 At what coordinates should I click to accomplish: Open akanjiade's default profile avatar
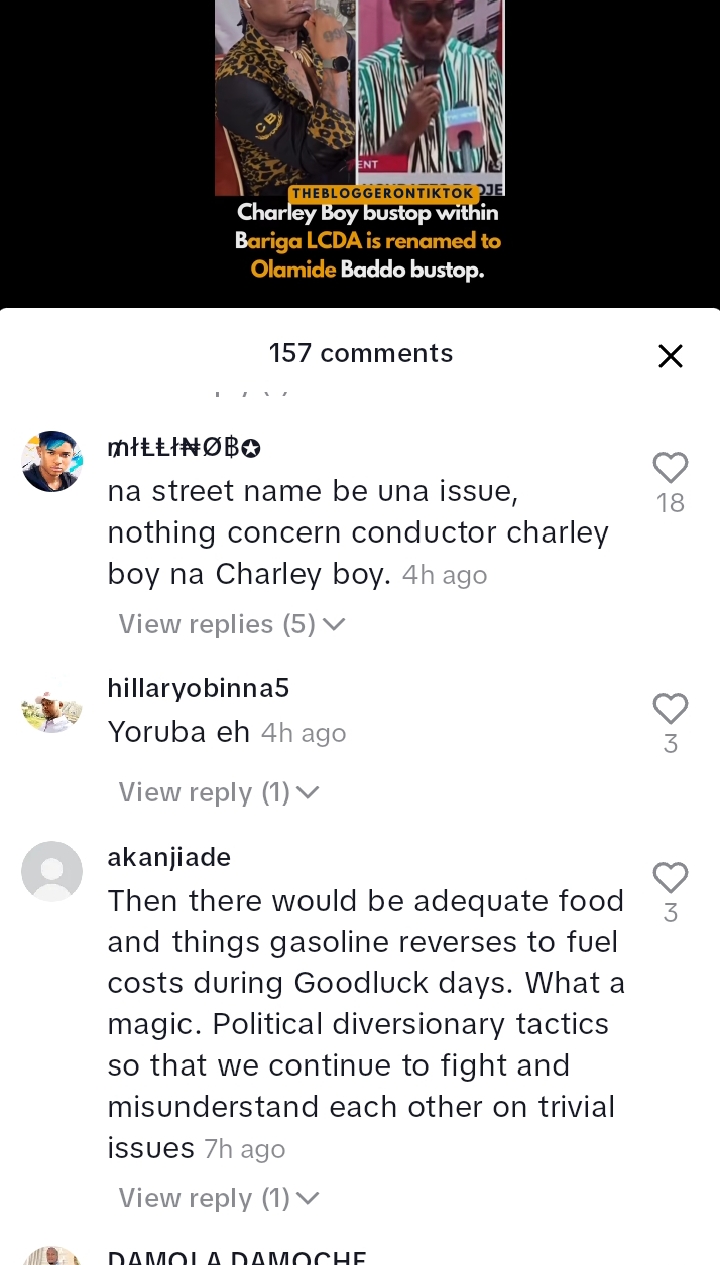coord(52,872)
